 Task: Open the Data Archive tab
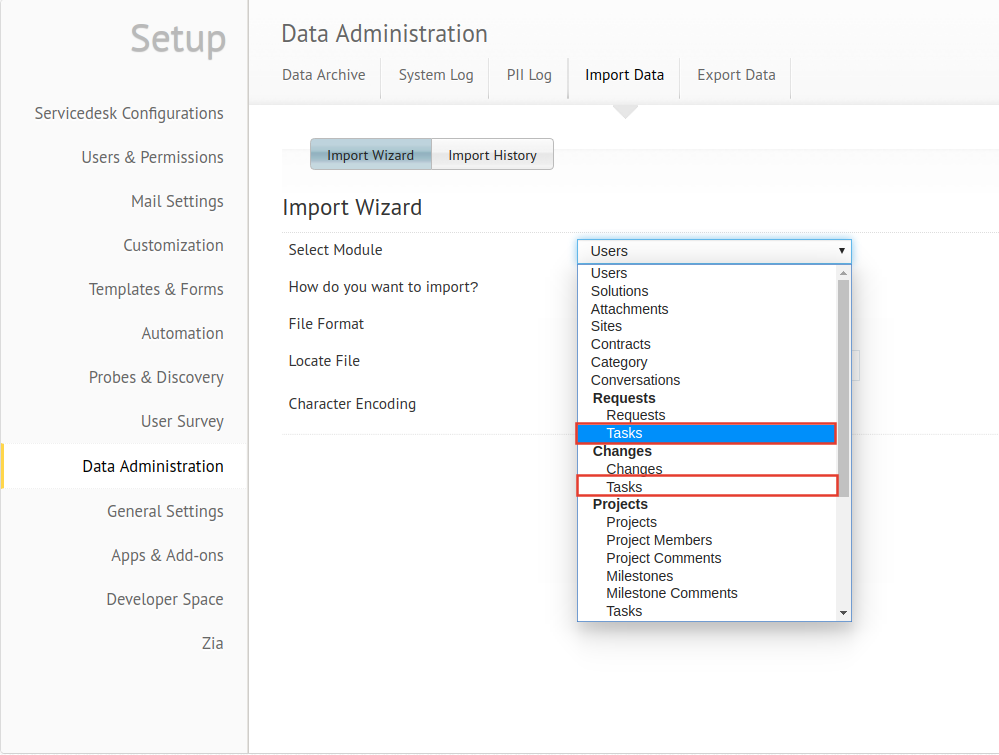(323, 75)
